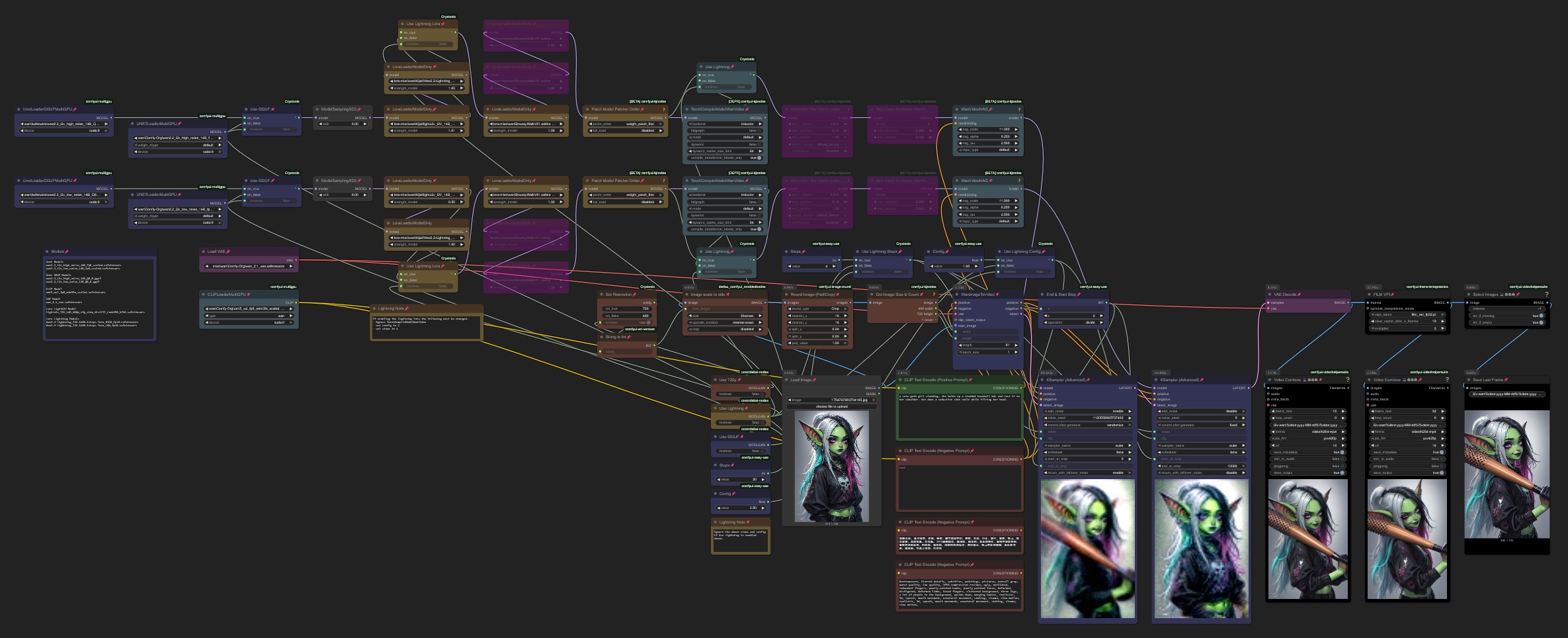This screenshot has height=638, width=1568.
Task: Open ckpt_name dropdown in FILM VFI node
Action: point(1407,314)
